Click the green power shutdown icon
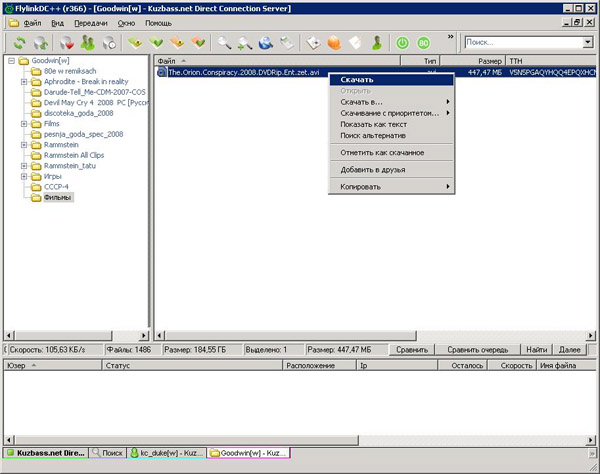This screenshot has height=474, width=600. point(402,43)
